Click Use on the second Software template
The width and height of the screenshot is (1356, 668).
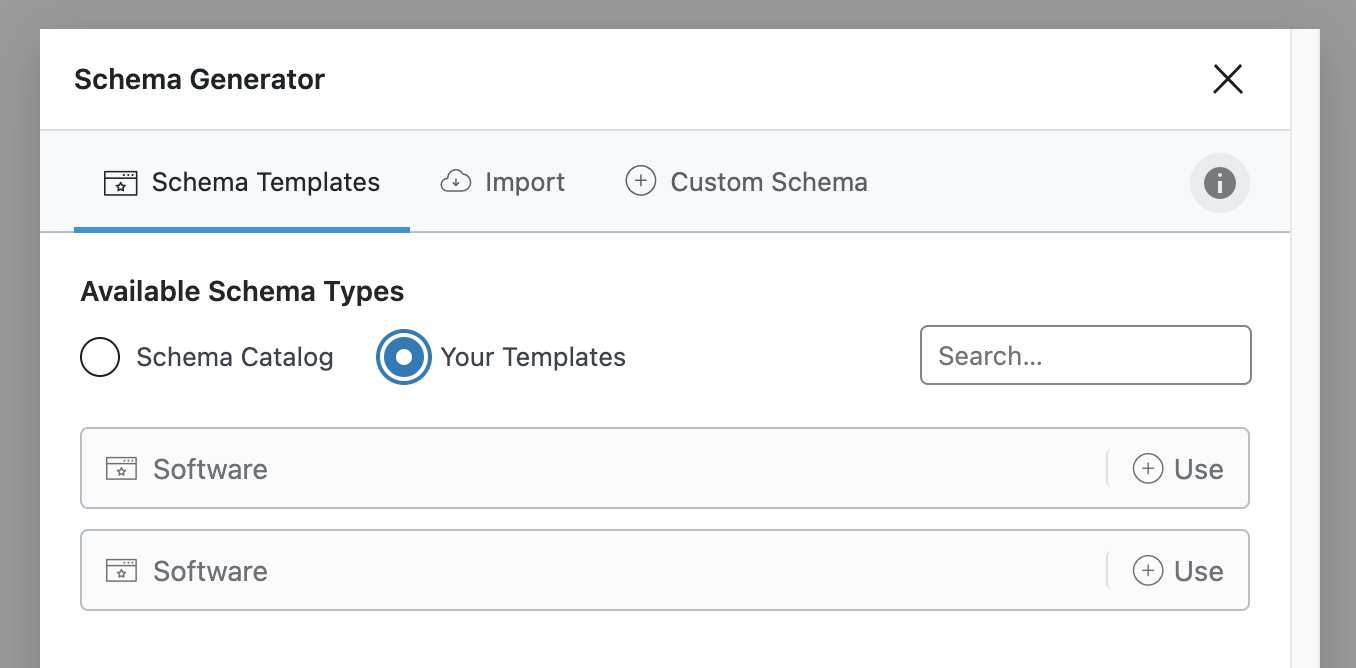click(x=1178, y=571)
